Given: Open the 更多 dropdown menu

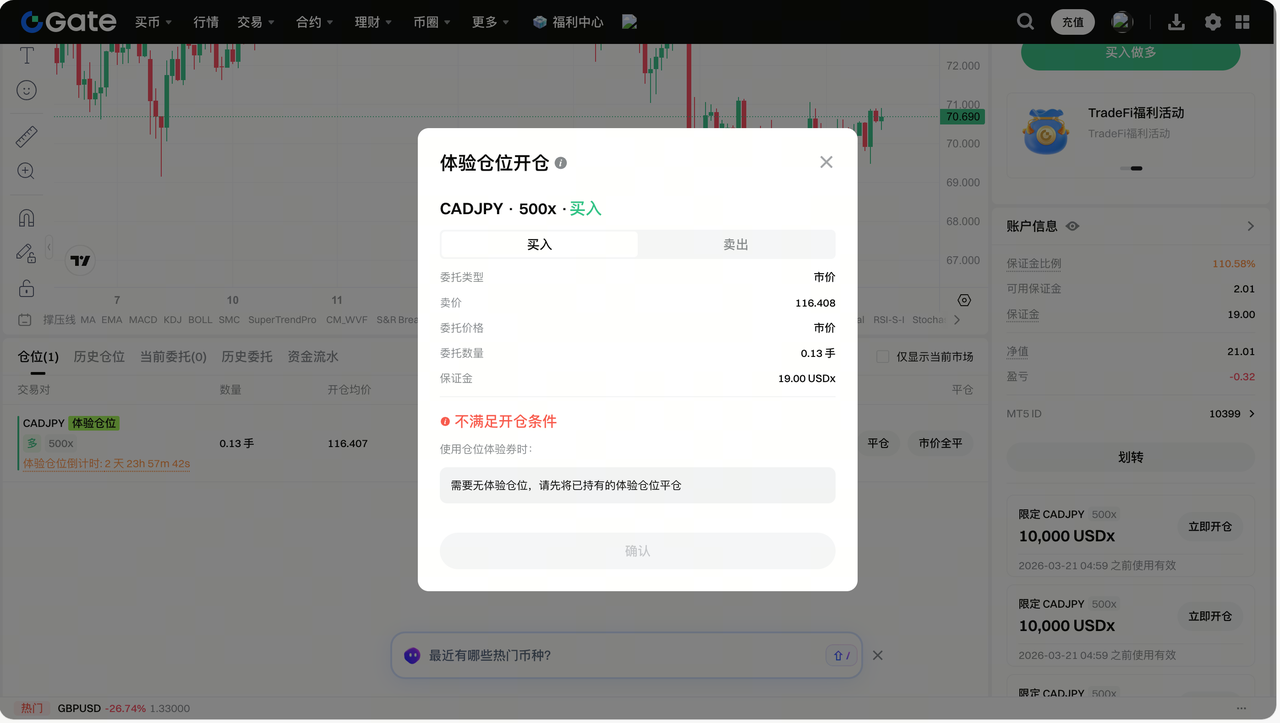Looking at the screenshot, I should click(490, 22).
